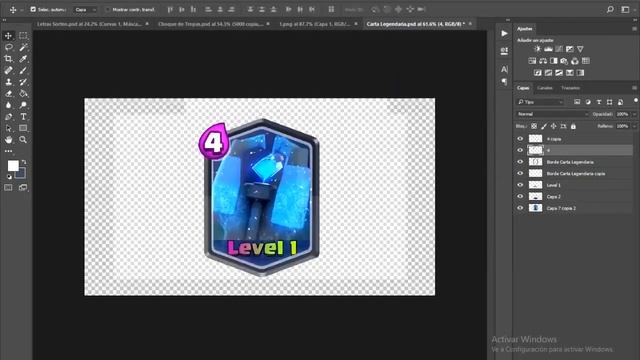
Task: Select the Lasso tool
Action: tap(9, 47)
